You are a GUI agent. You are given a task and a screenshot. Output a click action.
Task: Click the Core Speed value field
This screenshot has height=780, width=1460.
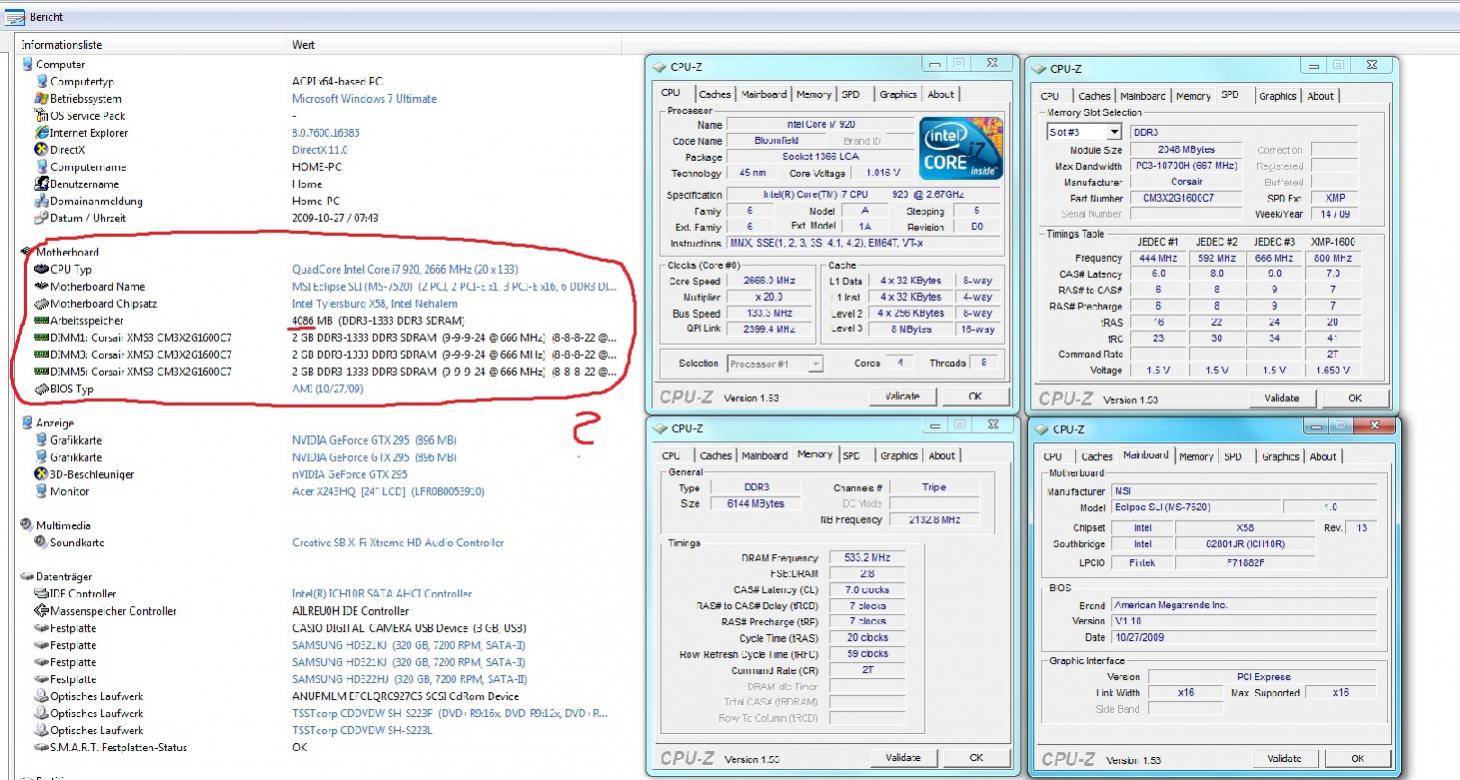point(771,281)
